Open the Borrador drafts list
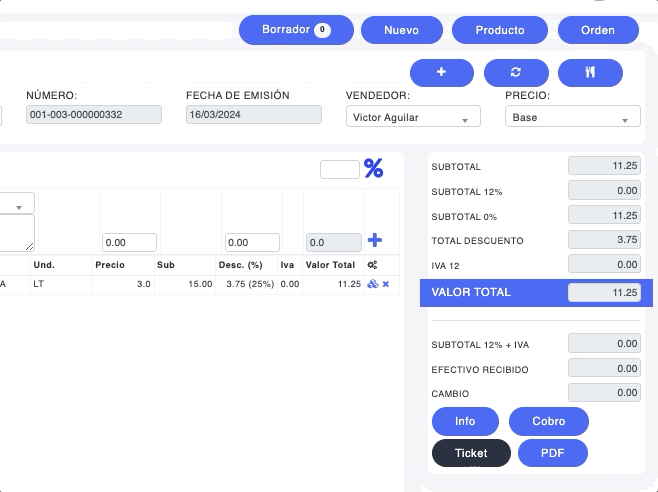658x492 pixels. click(x=296, y=30)
